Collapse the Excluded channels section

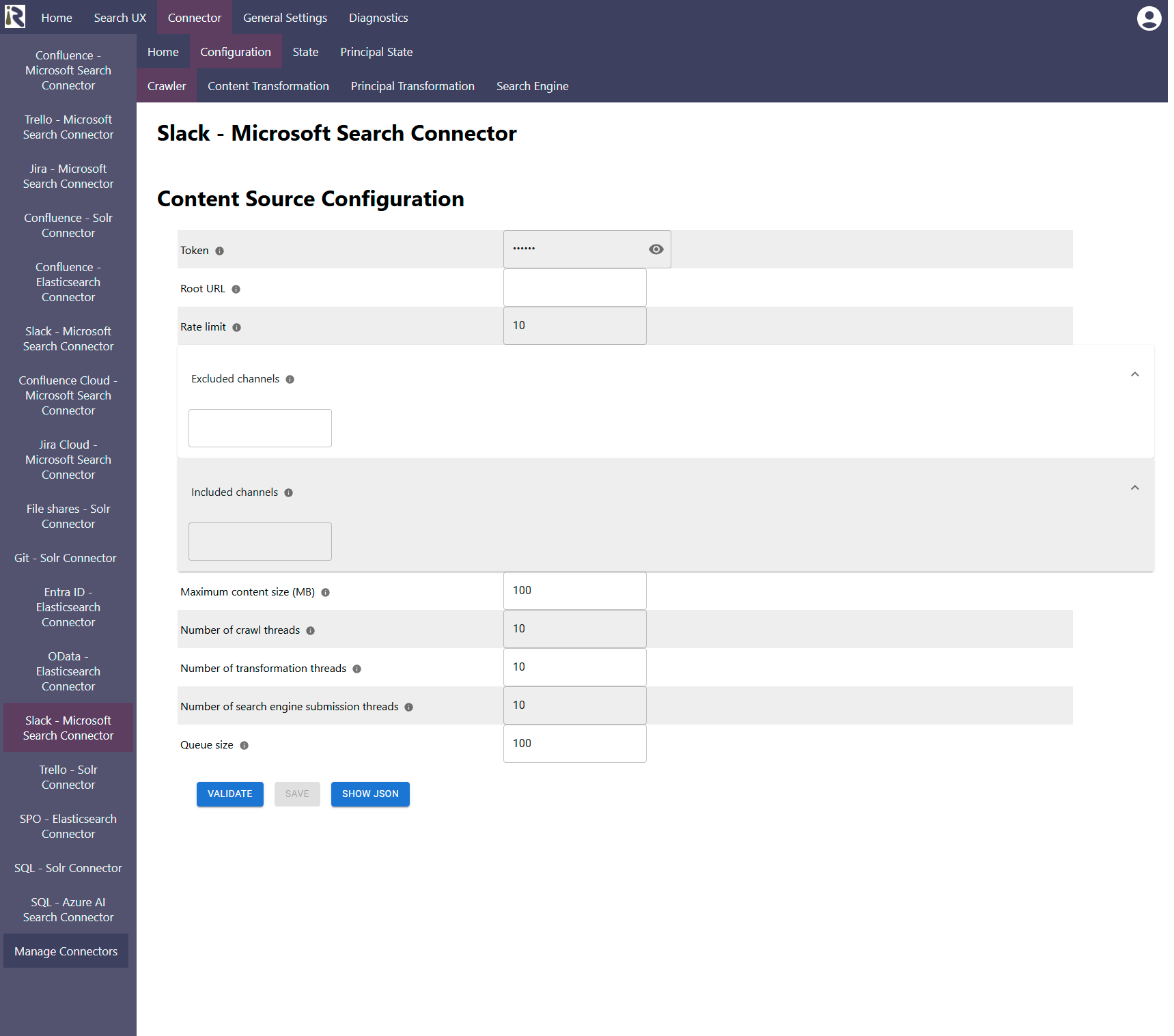(1135, 374)
